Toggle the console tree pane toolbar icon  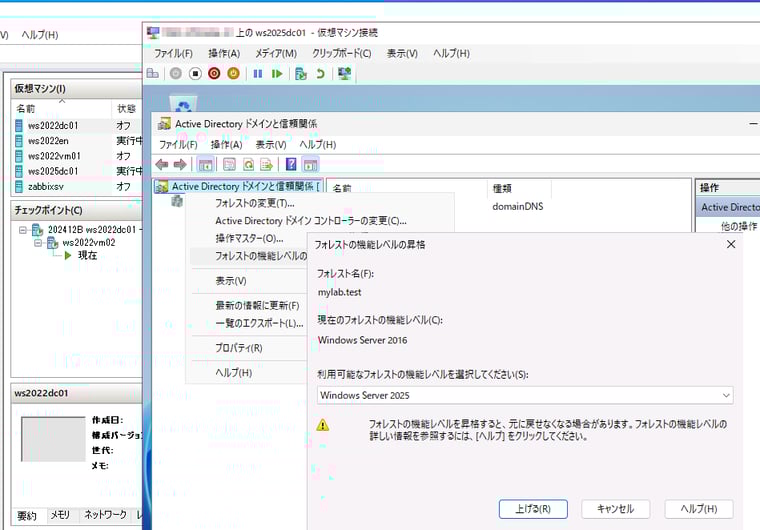[206, 165]
